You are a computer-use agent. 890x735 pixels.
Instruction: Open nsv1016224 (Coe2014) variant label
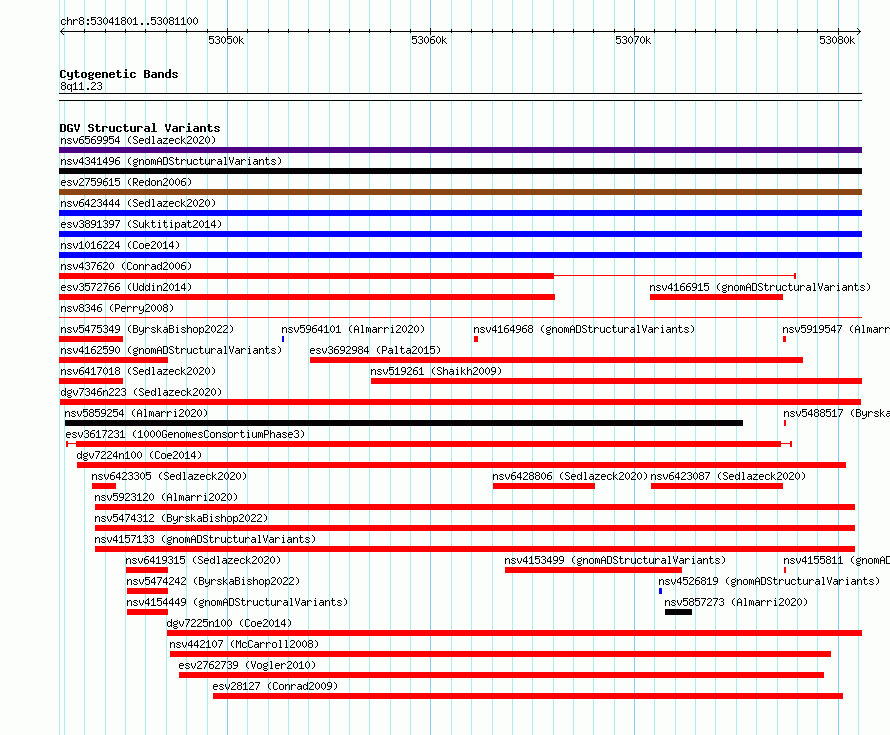120,245
